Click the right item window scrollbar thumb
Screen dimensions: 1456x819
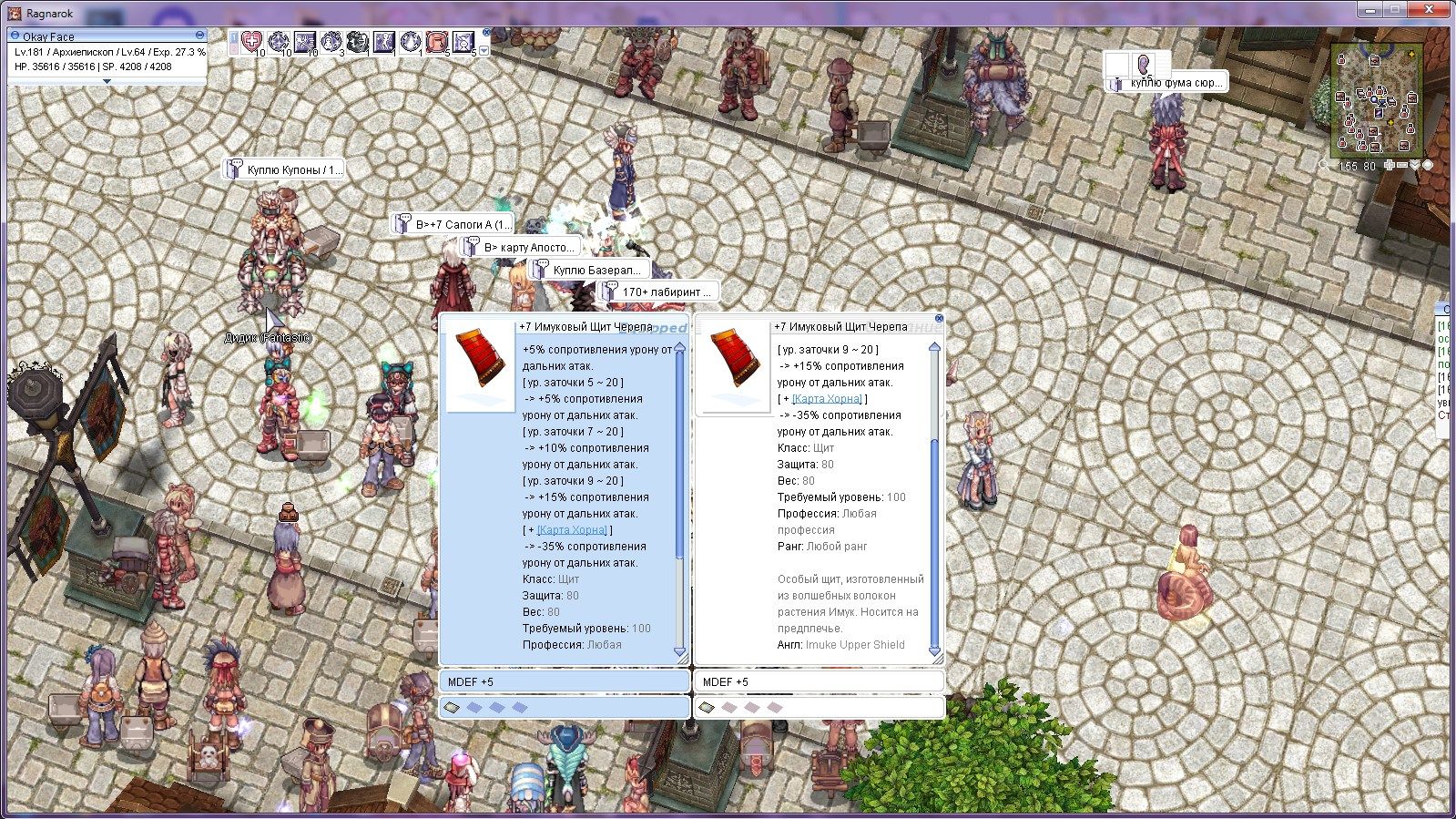[934, 543]
